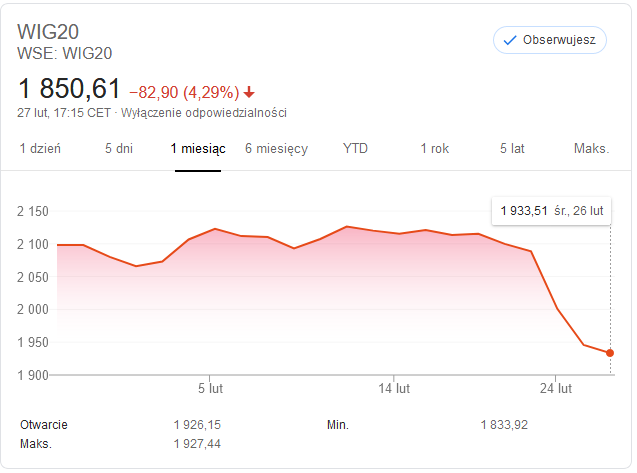Click the current price 1 850,61
This screenshot has height=473, width=637.
pyautogui.click(x=69, y=88)
